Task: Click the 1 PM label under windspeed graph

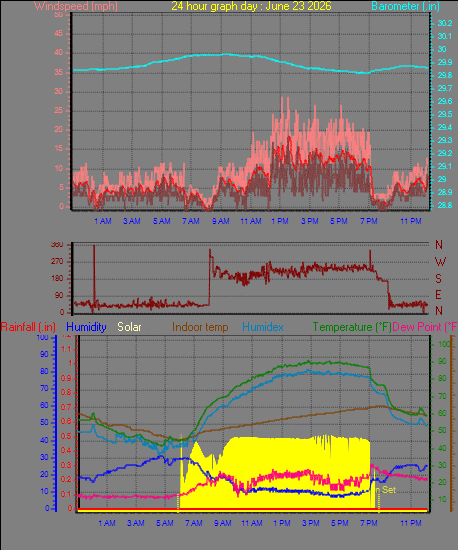Action: [x=280, y=221]
